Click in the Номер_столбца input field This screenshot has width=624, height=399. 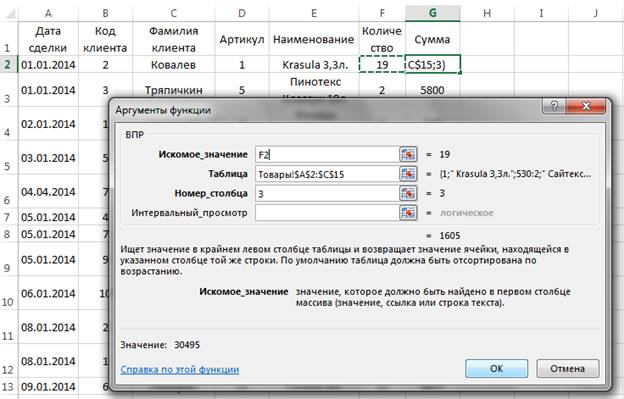327,193
